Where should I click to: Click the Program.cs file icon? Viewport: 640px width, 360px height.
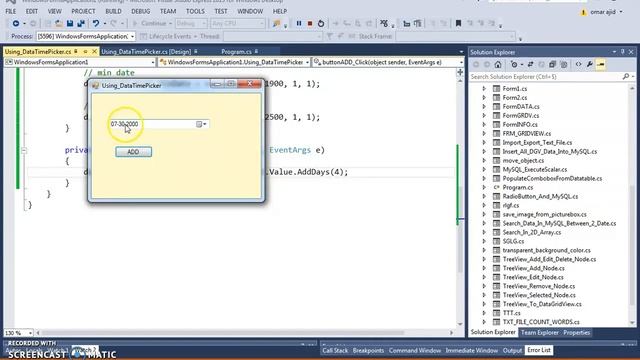[496, 187]
